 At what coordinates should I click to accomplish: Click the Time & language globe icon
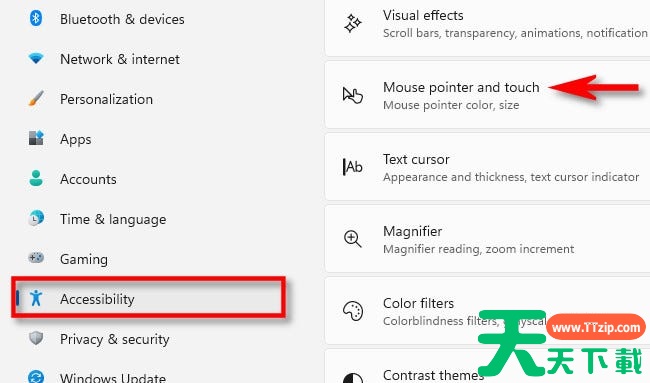pyautogui.click(x=36, y=218)
